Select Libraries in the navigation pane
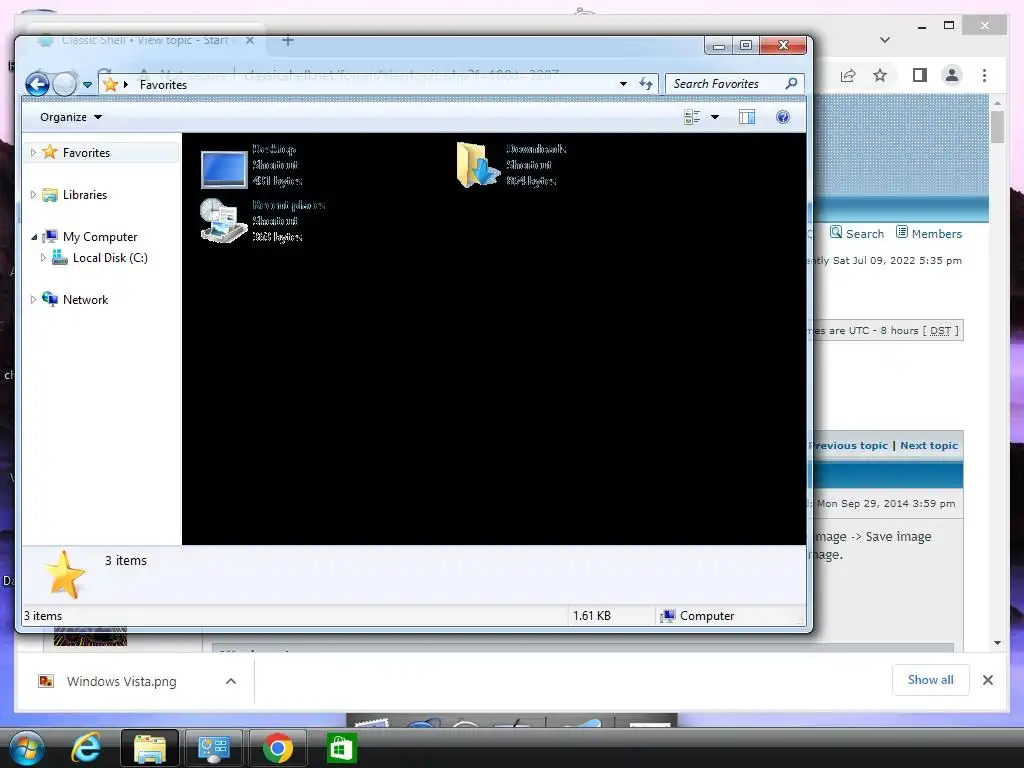 coord(85,195)
